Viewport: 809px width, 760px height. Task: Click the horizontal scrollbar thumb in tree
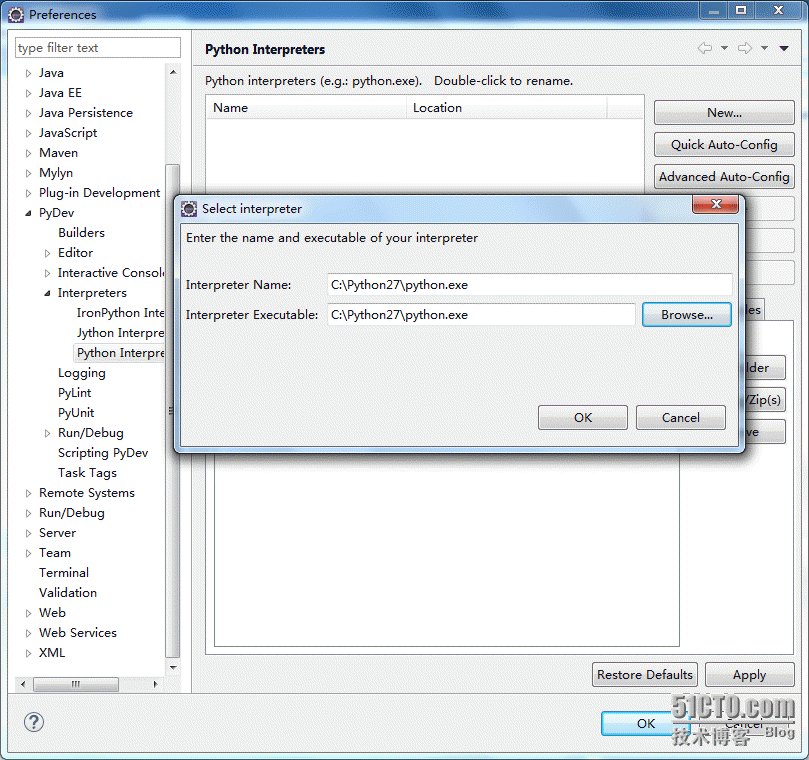coord(76,684)
